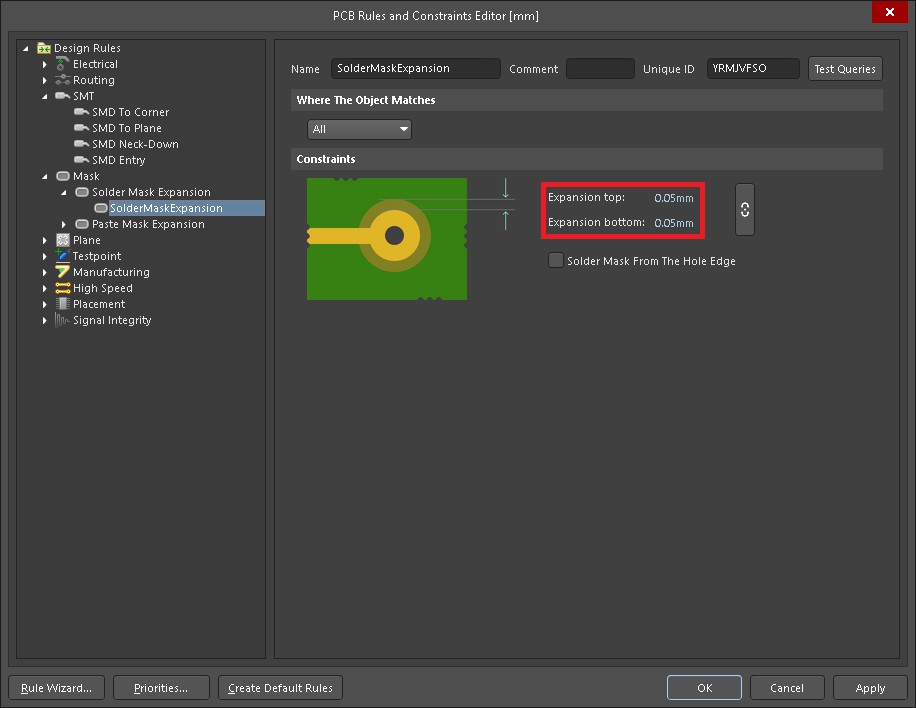Click the solder mask pad preview image
The height and width of the screenshot is (708, 916).
[387, 239]
